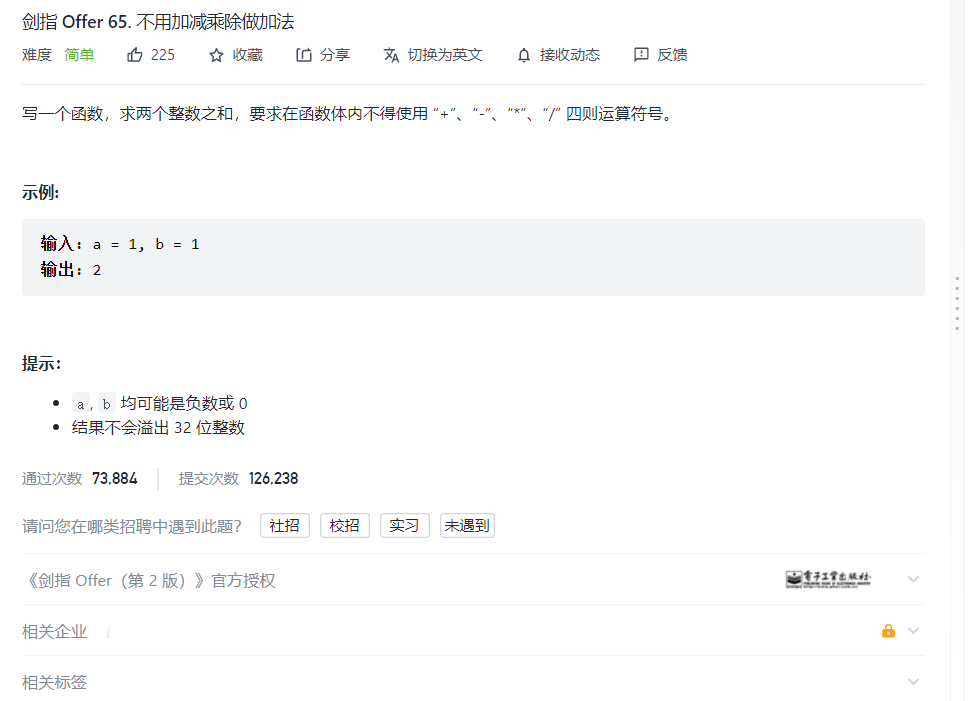Click the 请问您在哪类招聘中遇到此题 question text
The width and height of the screenshot is (977, 701).
tap(132, 527)
